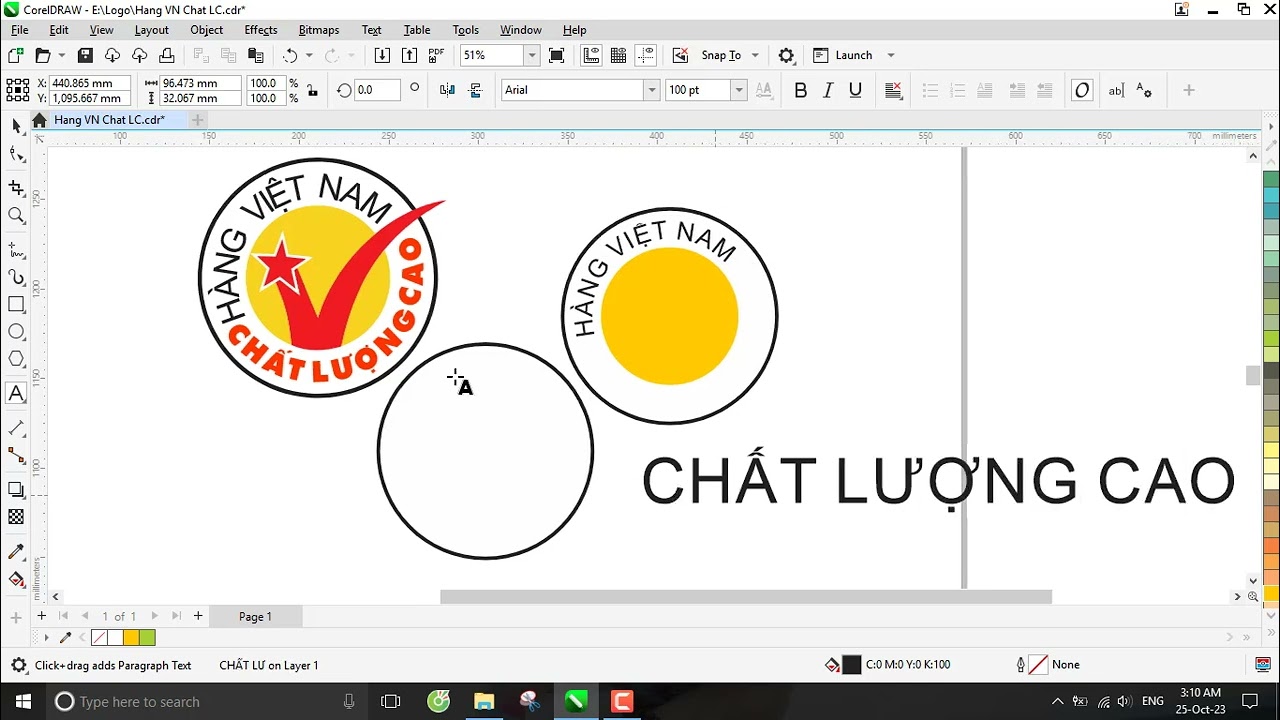The image size is (1280, 720).
Task: Click the customize toolbar plus button
Action: 1189,90
